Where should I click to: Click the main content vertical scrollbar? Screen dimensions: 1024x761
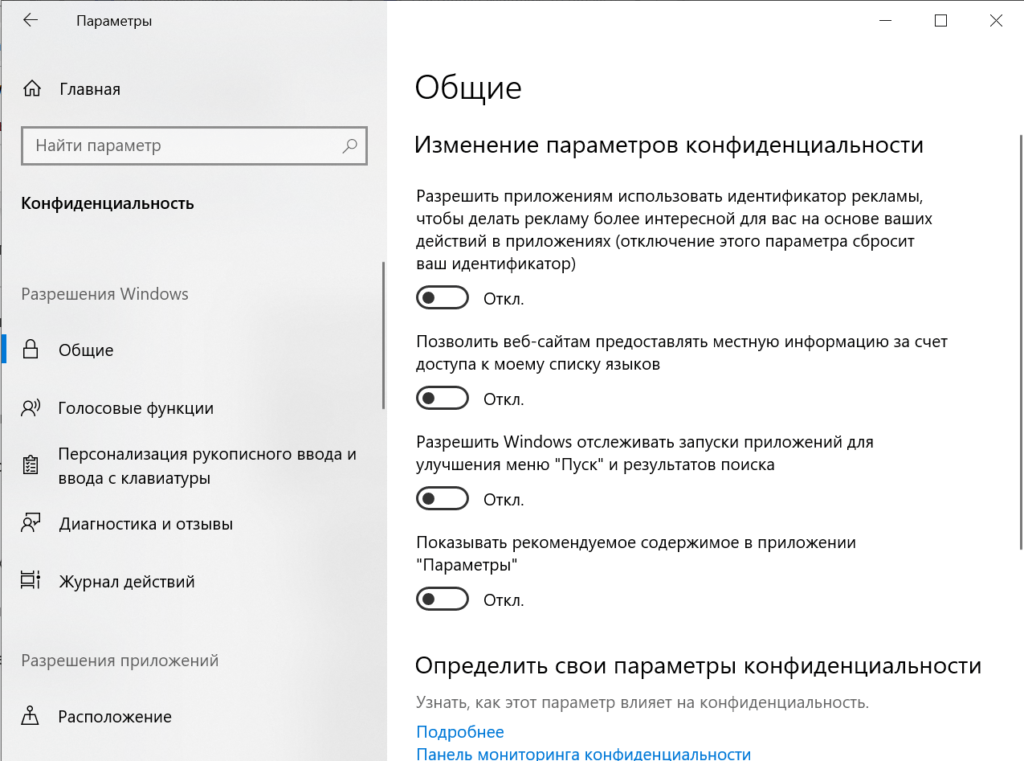pos(1021,342)
